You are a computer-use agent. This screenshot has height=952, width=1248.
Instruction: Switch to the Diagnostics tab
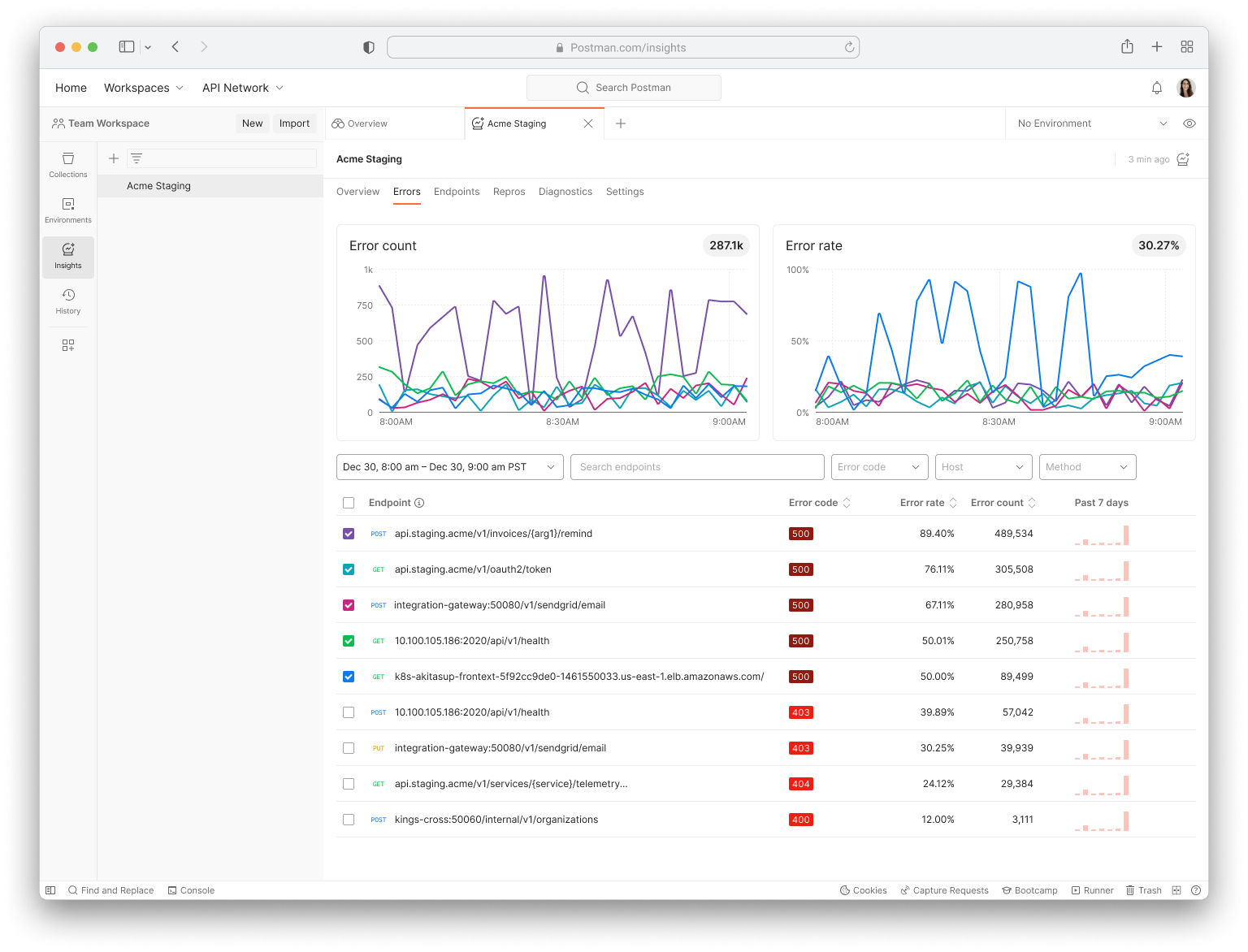(565, 192)
